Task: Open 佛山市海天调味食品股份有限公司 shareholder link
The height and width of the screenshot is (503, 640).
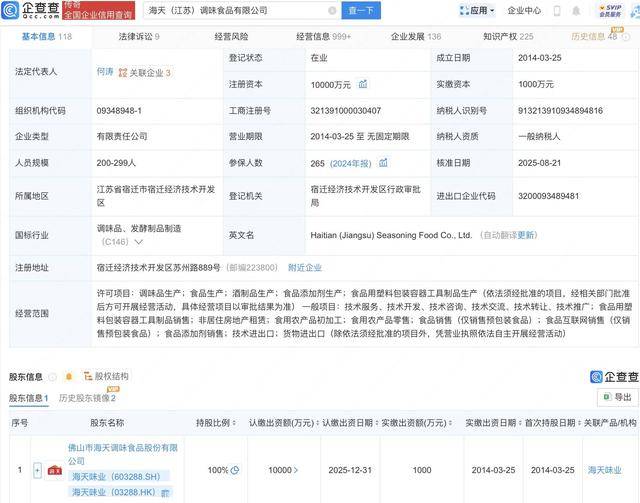Action: pyautogui.click(x=123, y=454)
